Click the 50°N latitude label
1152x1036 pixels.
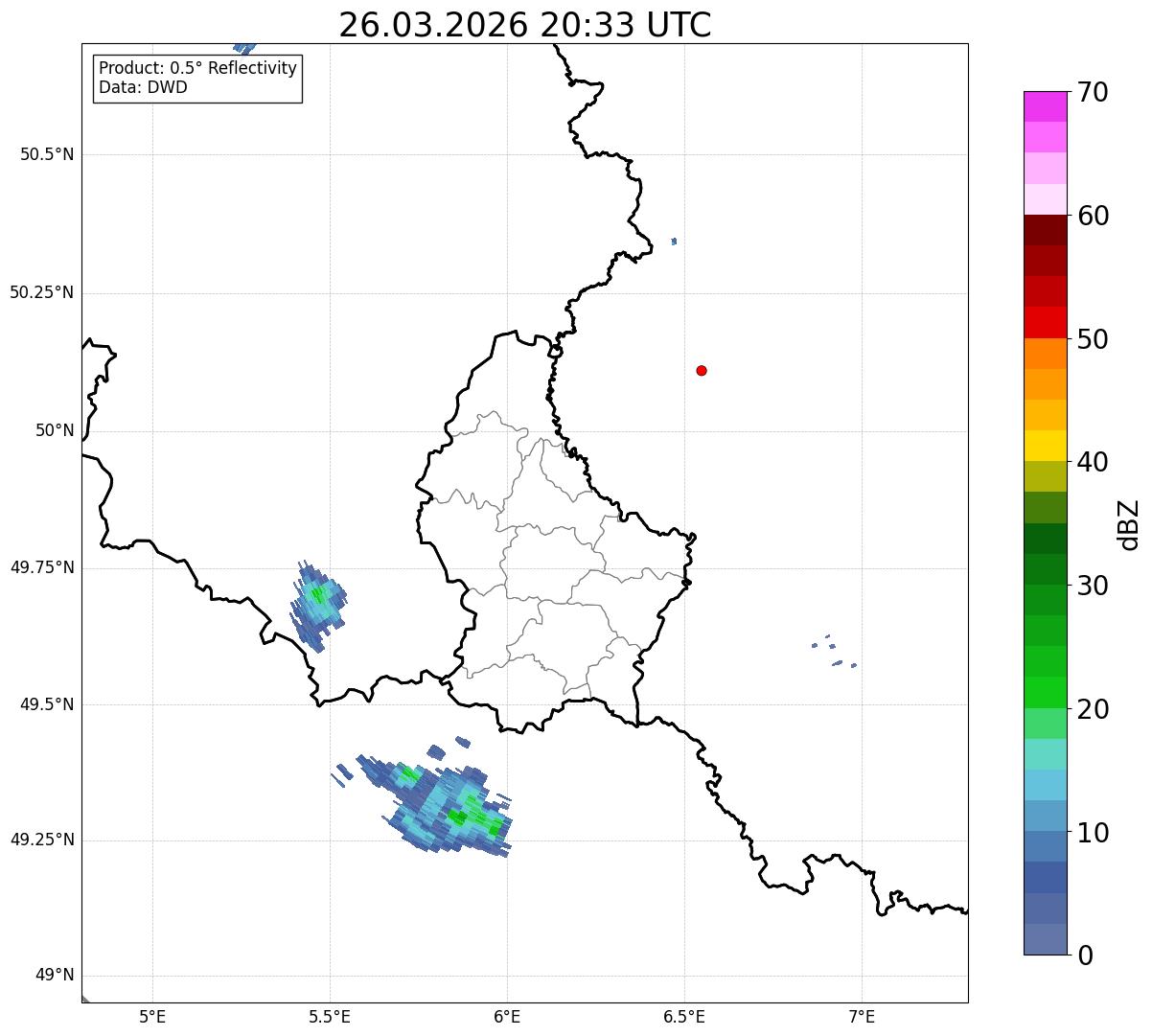pyautogui.click(x=55, y=430)
